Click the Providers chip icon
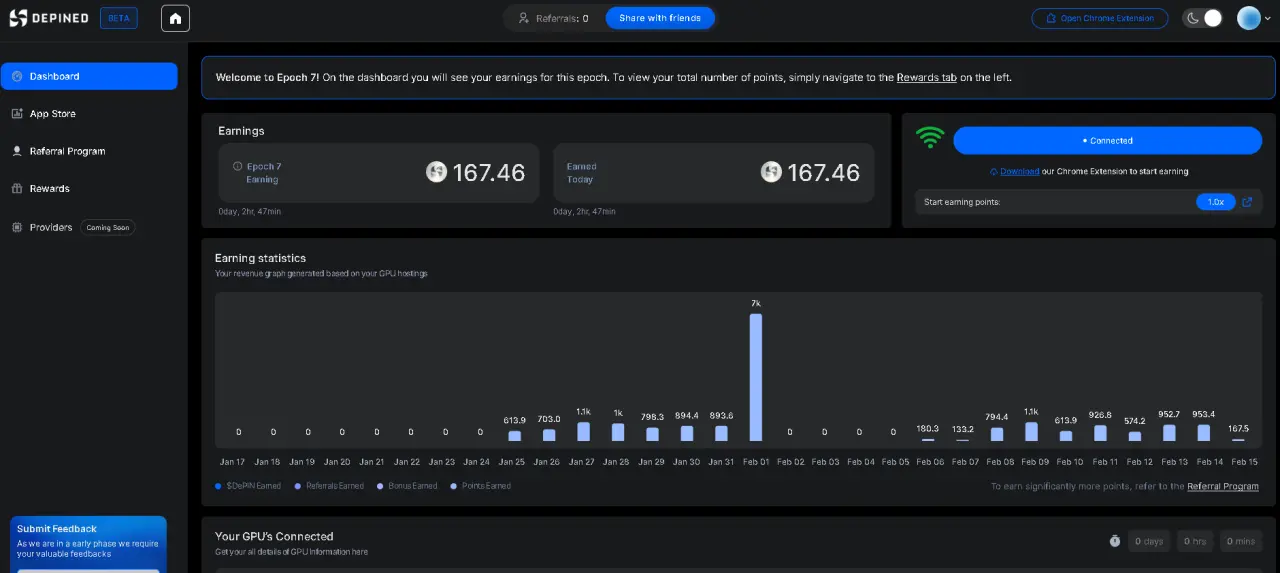 17,227
